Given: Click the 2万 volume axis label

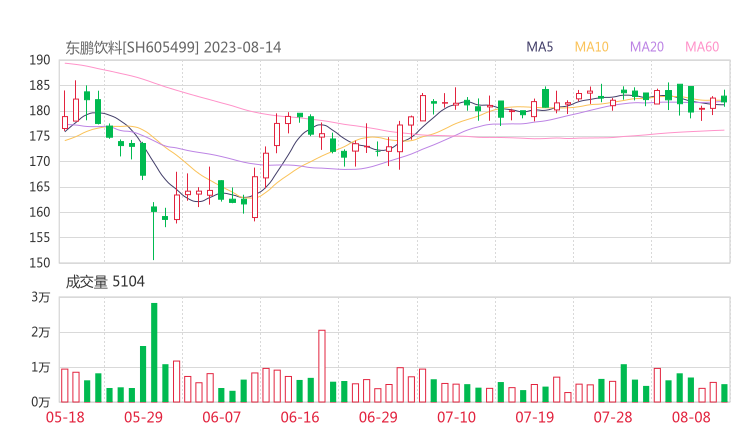Looking at the screenshot, I should point(41,332).
